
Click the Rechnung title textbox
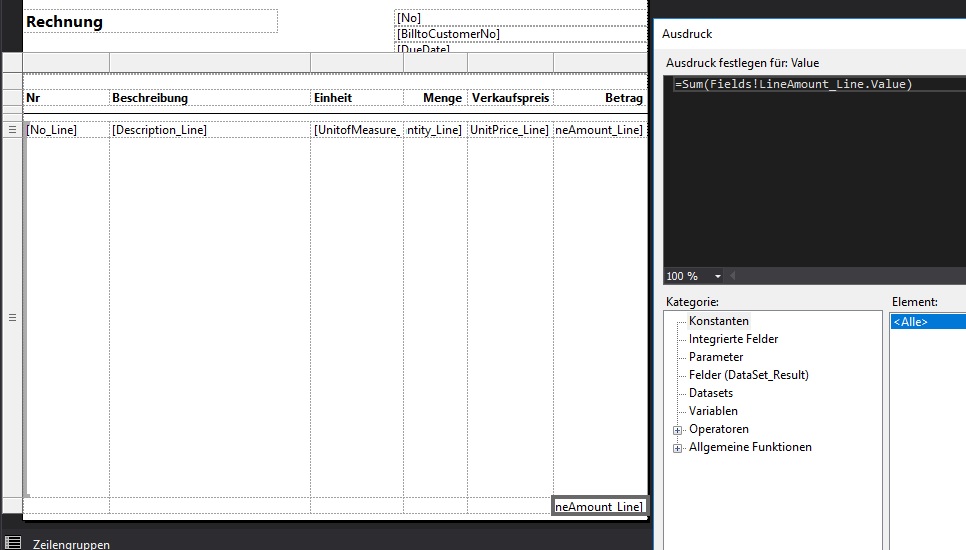[x=151, y=22]
